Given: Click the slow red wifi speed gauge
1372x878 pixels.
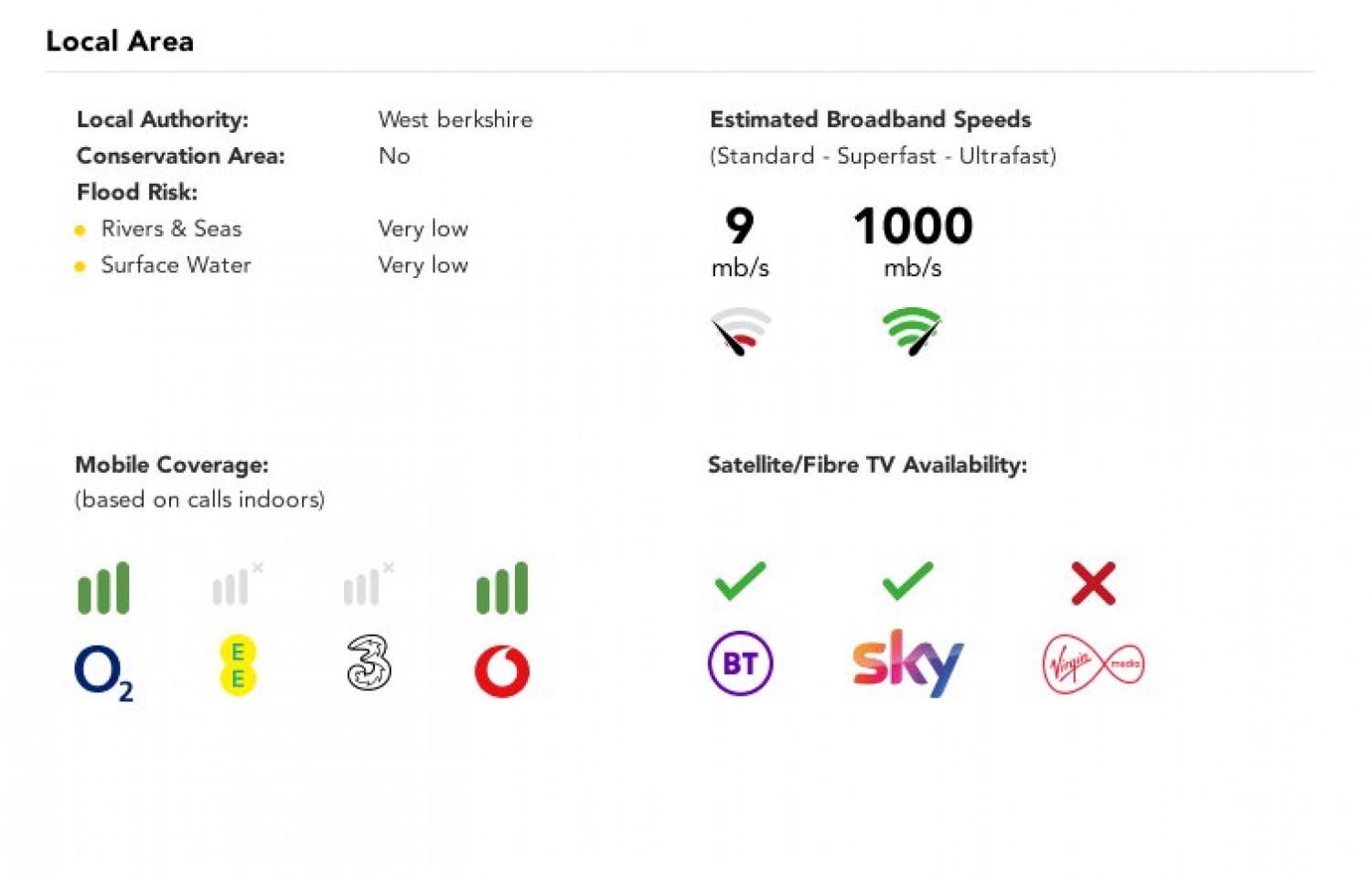Looking at the screenshot, I should (741, 331).
